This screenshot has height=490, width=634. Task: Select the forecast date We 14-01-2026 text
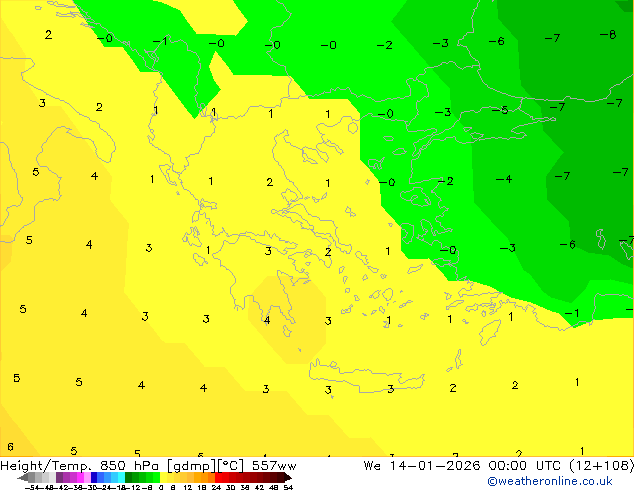pos(422,466)
